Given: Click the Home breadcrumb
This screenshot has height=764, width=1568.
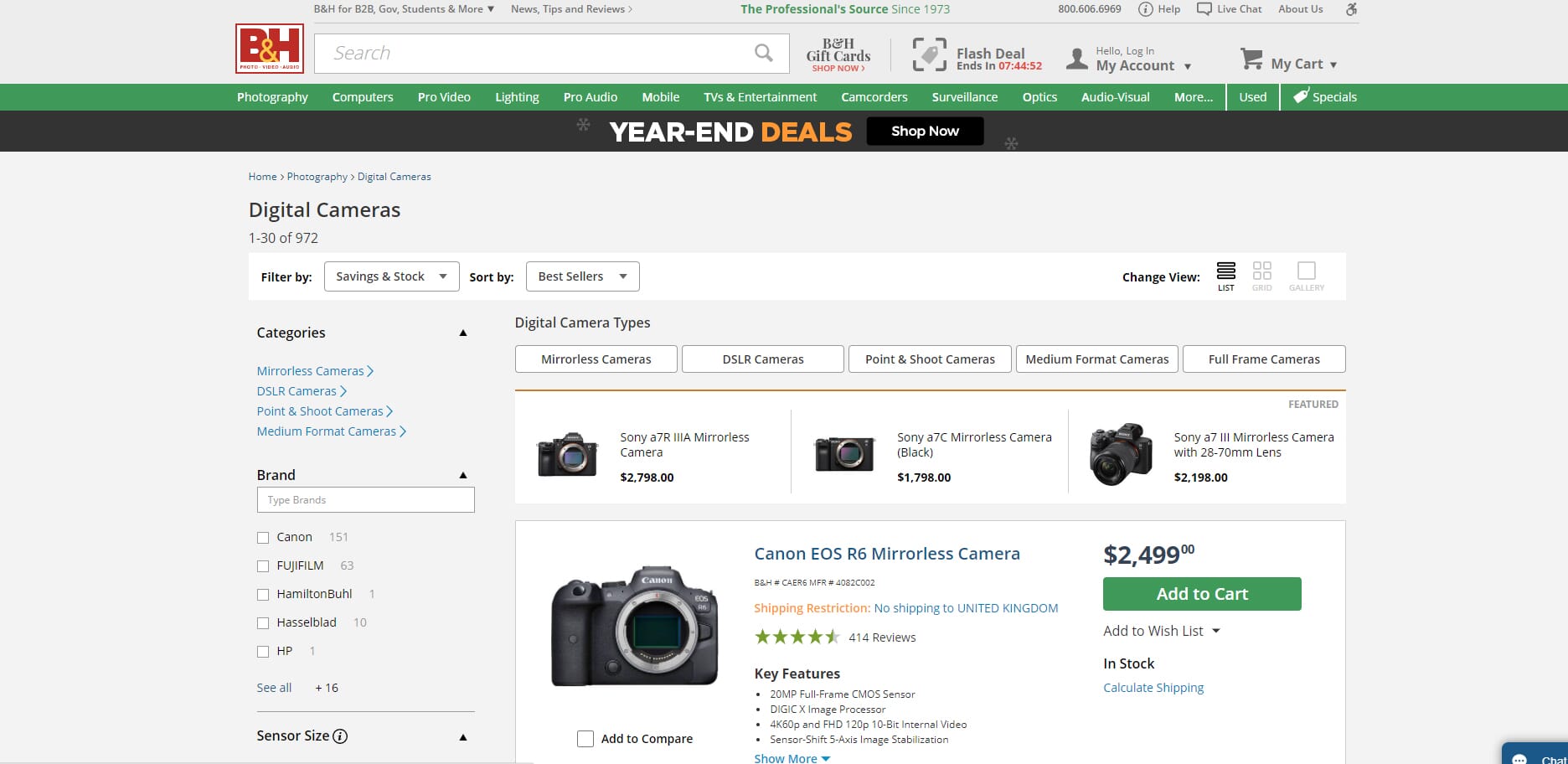Looking at the screenshot, I should 262,177.
